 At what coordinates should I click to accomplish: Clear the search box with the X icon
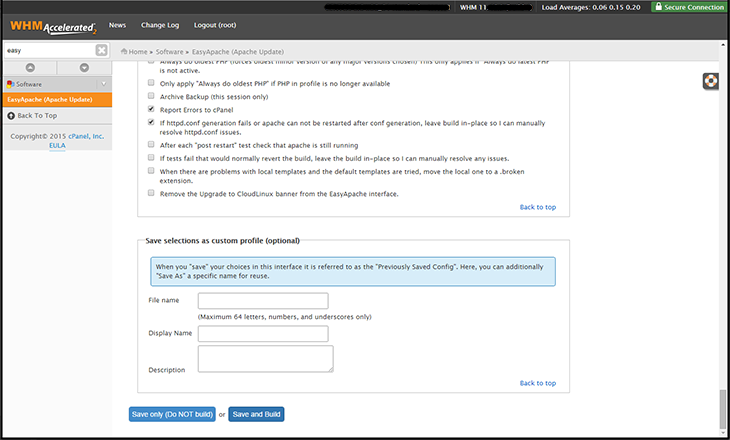tap(101, 50)
